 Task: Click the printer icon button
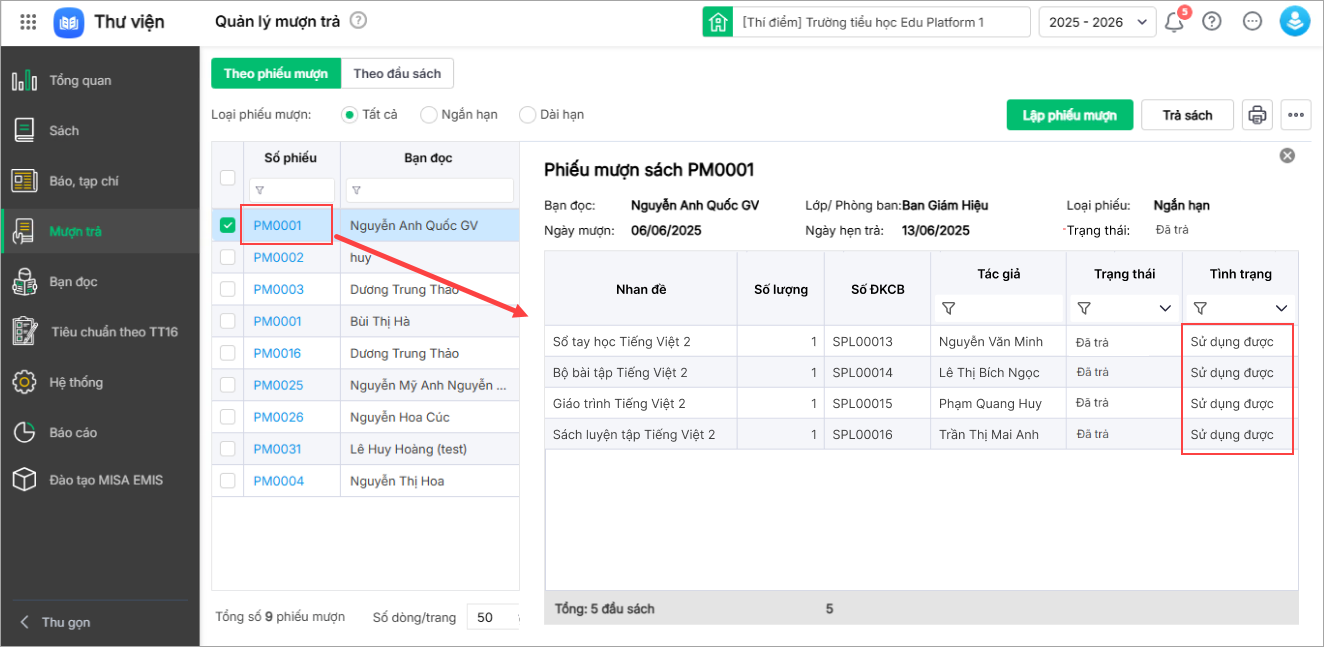click(x=1257, y=115)
